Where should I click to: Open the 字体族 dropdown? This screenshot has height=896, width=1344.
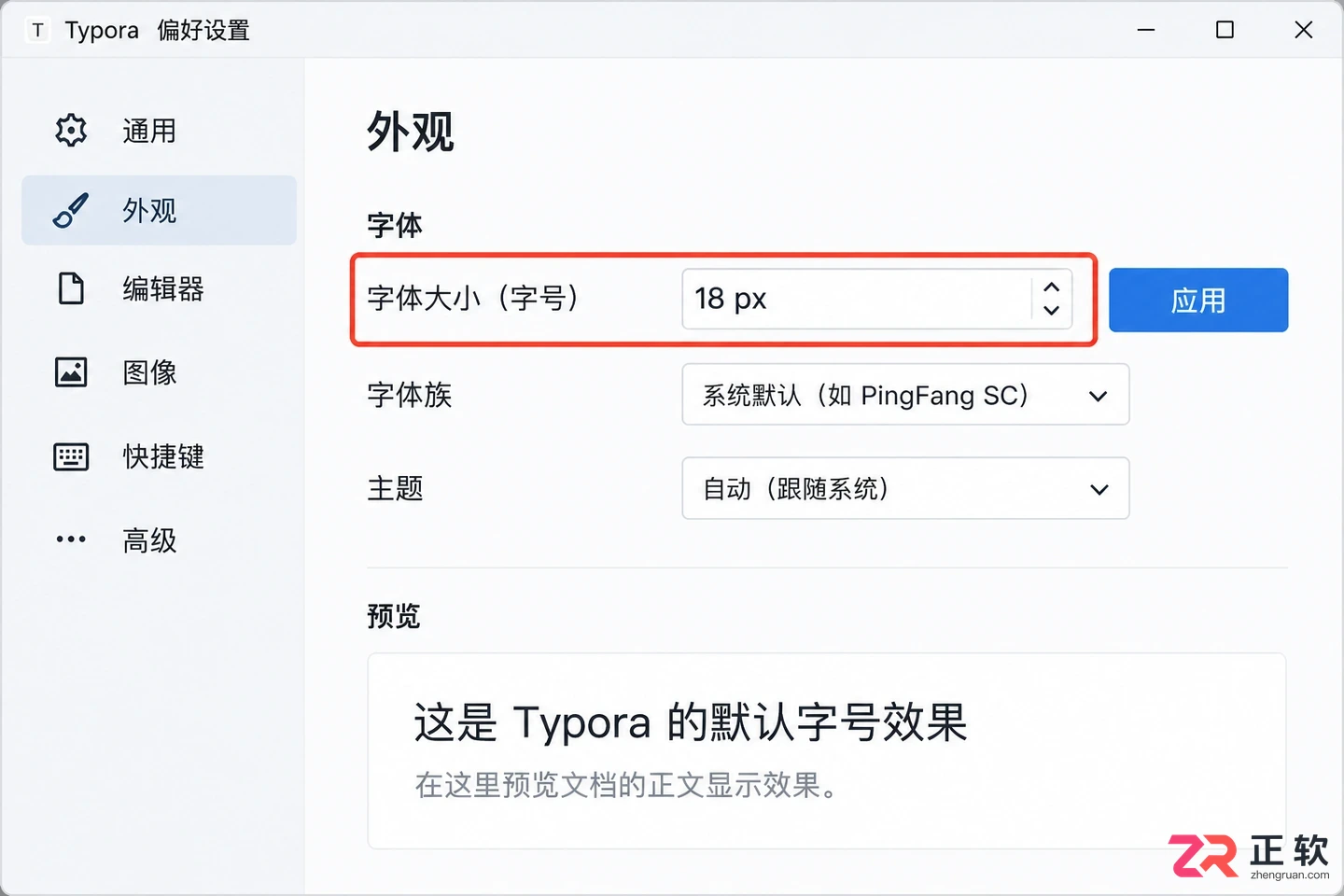click(905, 395)
